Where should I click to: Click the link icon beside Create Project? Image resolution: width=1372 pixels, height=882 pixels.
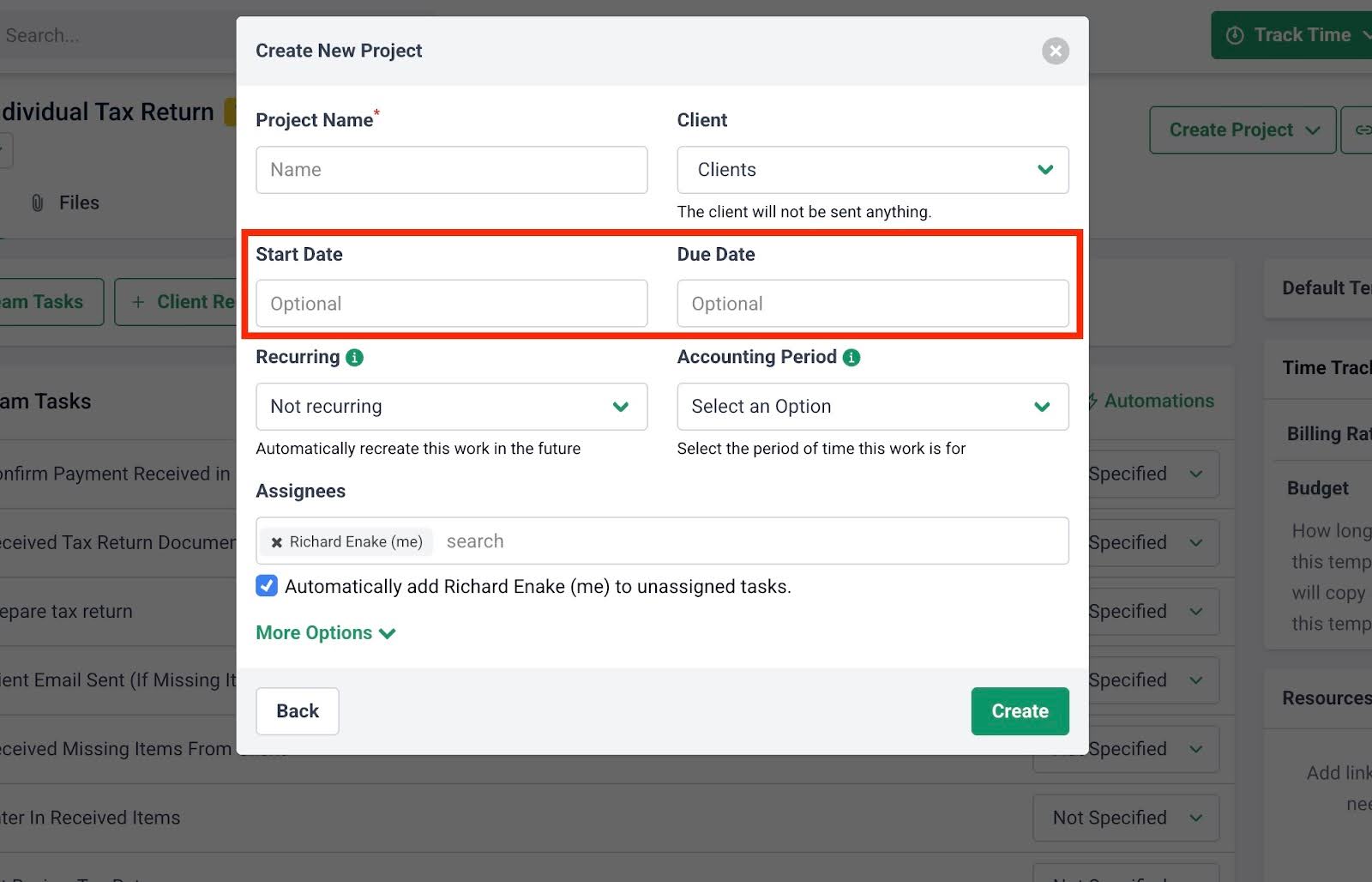coord(1362,130)
